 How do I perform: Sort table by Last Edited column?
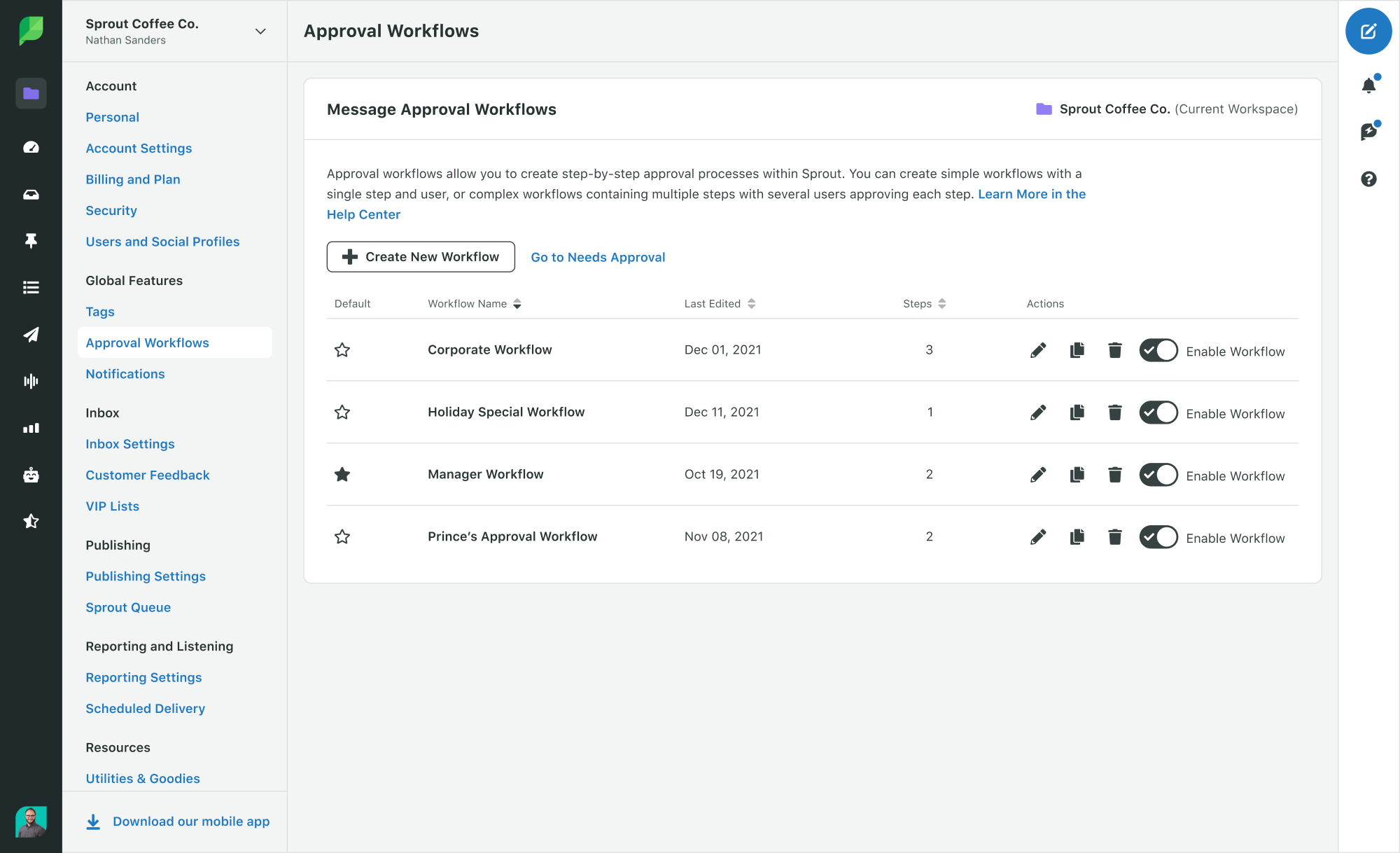tap(751, 303)
